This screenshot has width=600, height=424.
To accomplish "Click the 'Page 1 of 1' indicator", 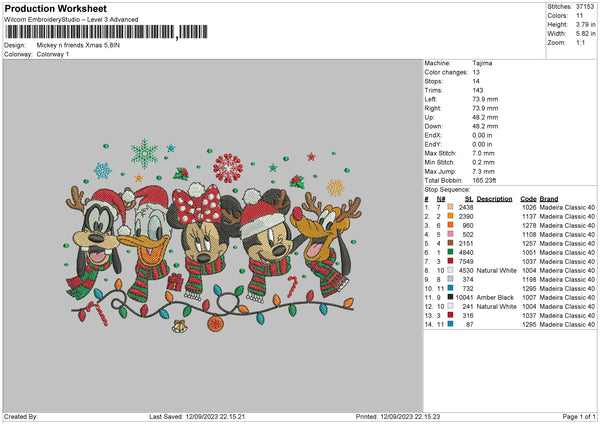I will (x=579, y=417).
